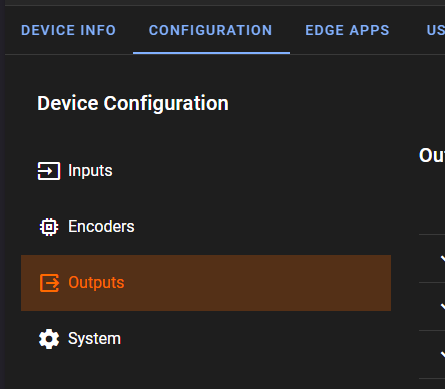Image resolution: width=445 pixels, height=389 pixels.
Task: Expand the third output row chevron
Action: [x=443, y=354]
